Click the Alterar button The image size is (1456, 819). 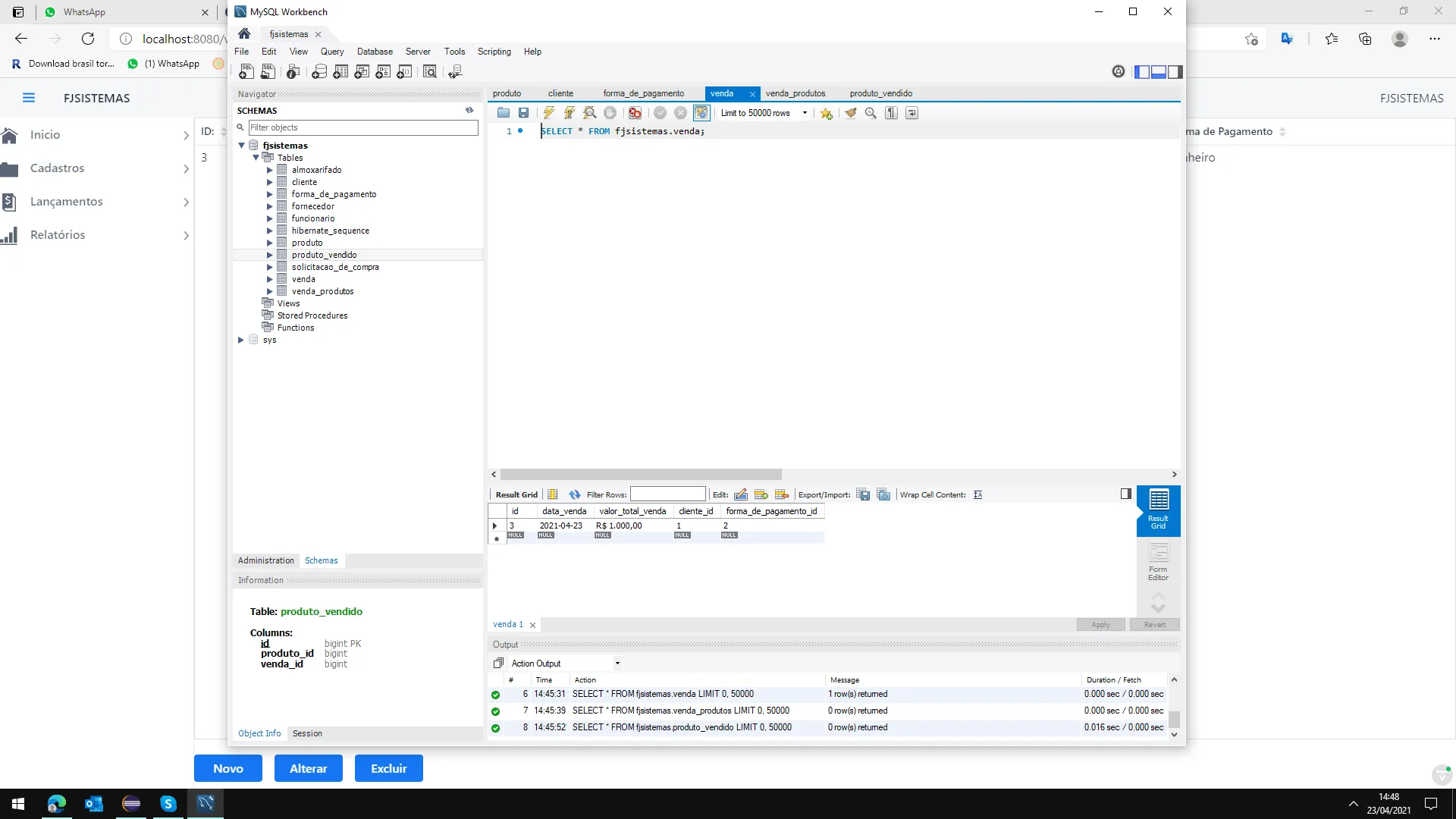[x=308, y=768]
